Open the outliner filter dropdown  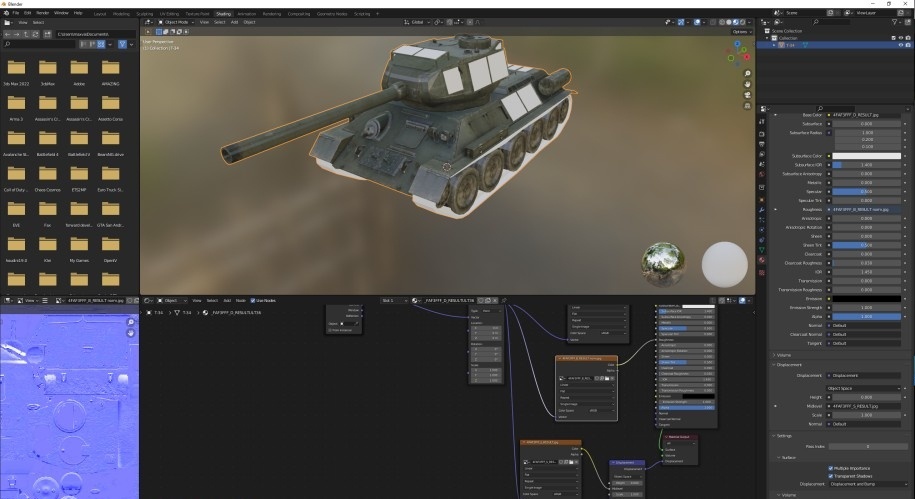896,22
